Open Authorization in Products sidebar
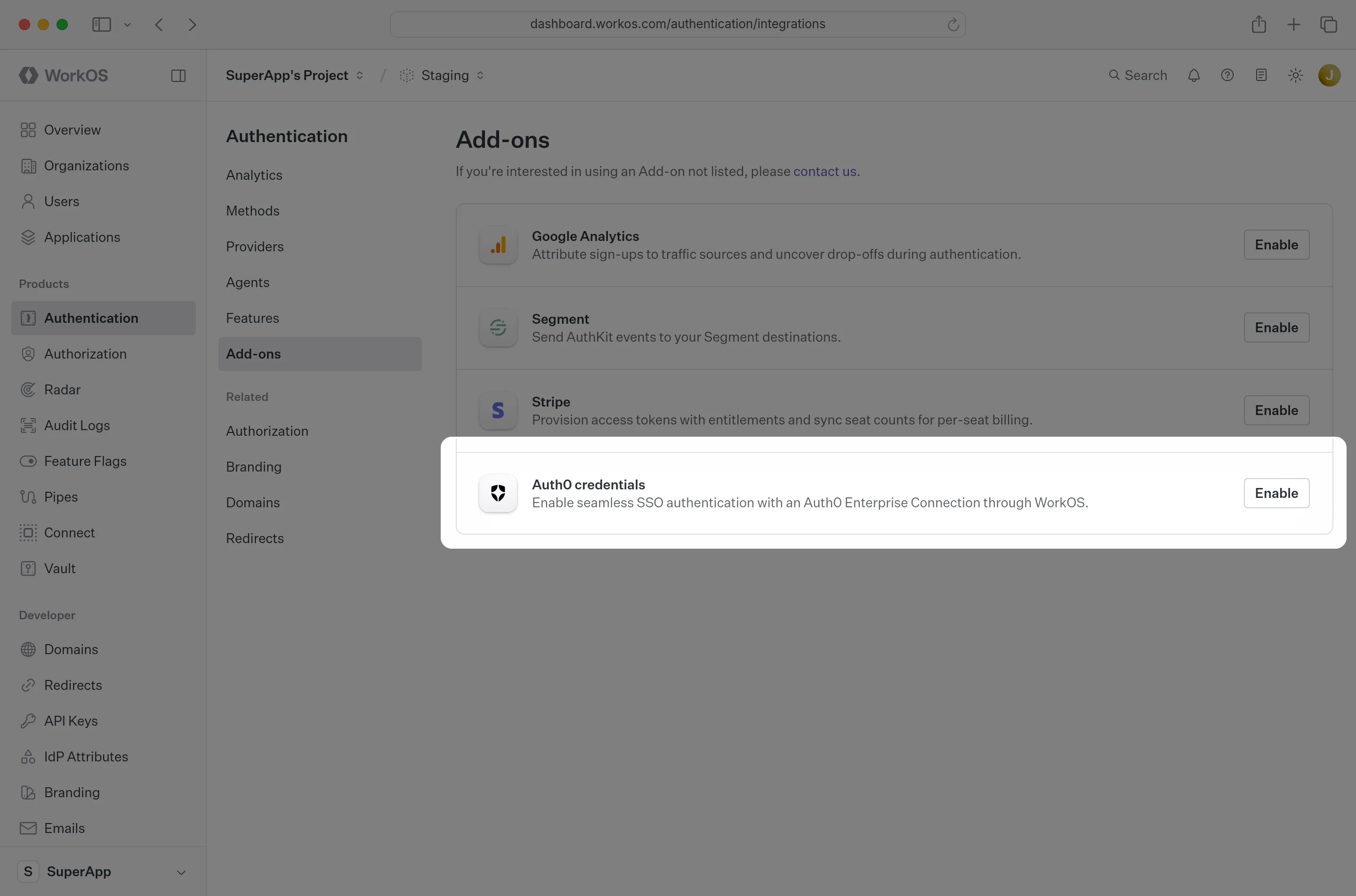 (x=104, y=354)
